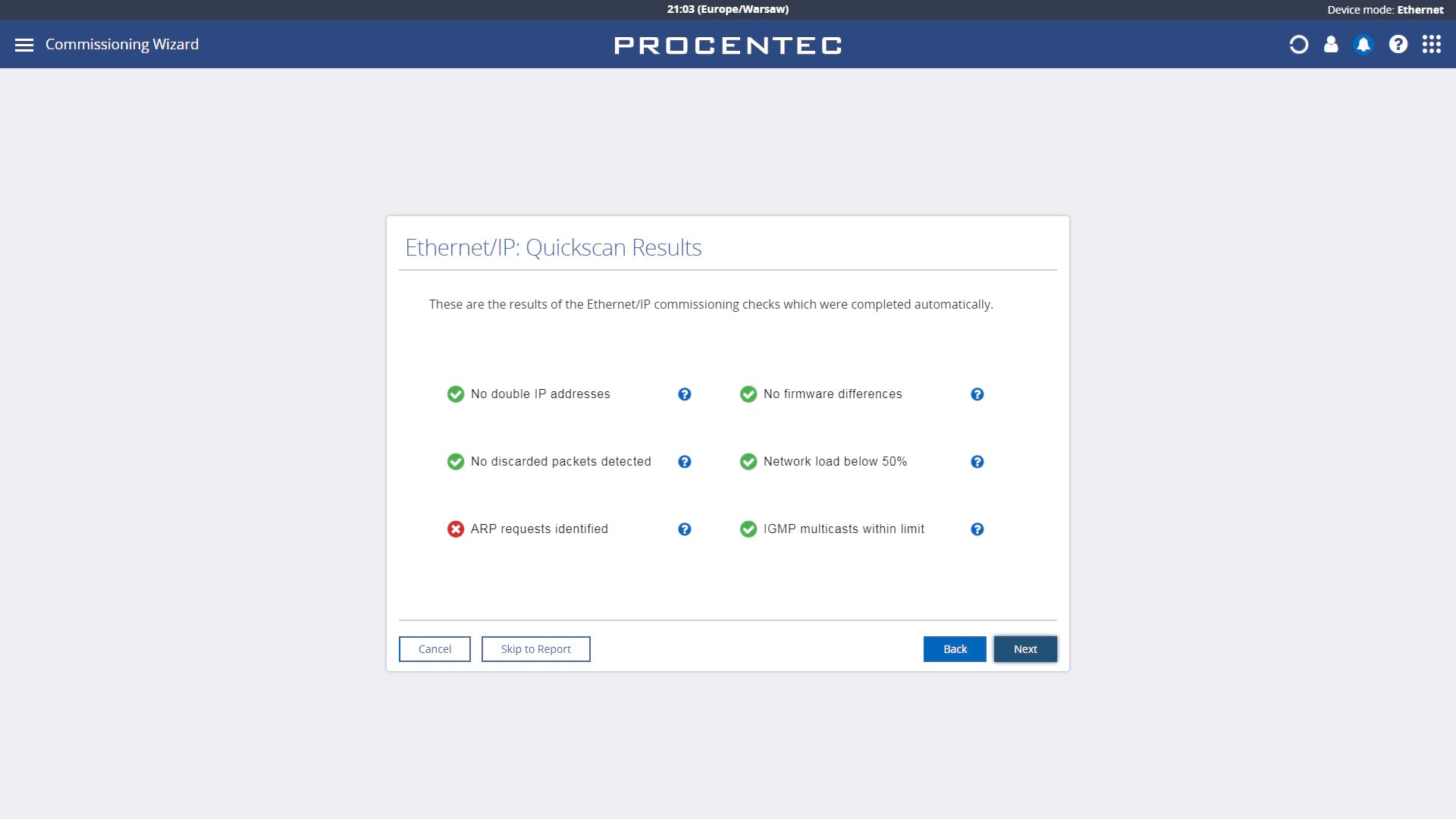Open the apps grid launcher
1456x819 pixels.
point(1432,45)
